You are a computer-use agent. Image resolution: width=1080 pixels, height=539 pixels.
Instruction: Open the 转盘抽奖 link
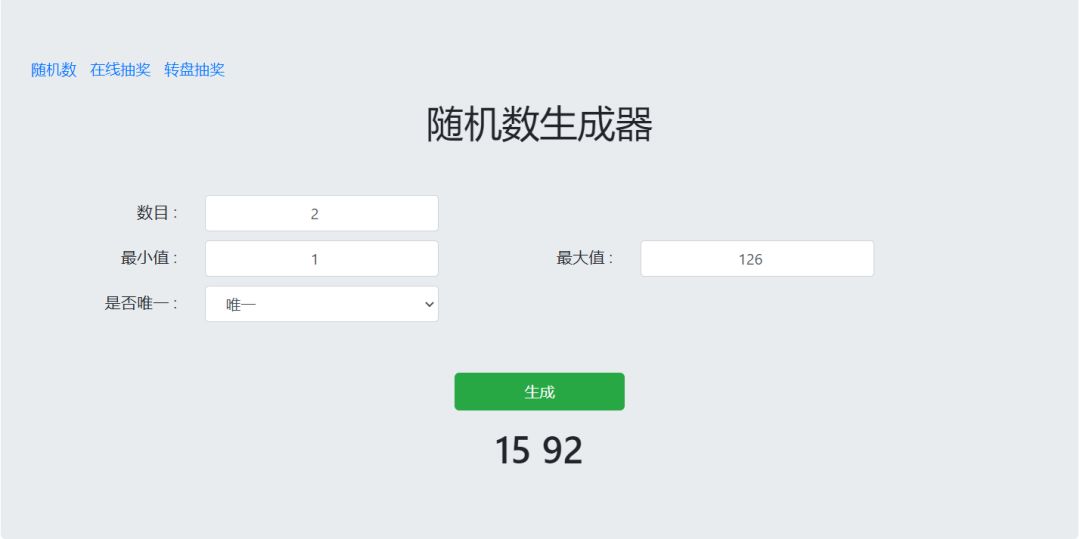[194, 70]
